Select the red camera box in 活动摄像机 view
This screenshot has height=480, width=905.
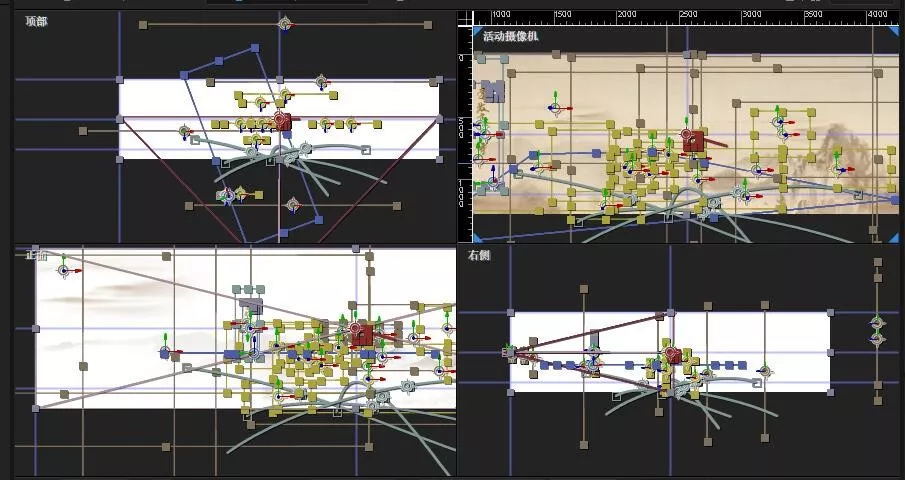693,141
